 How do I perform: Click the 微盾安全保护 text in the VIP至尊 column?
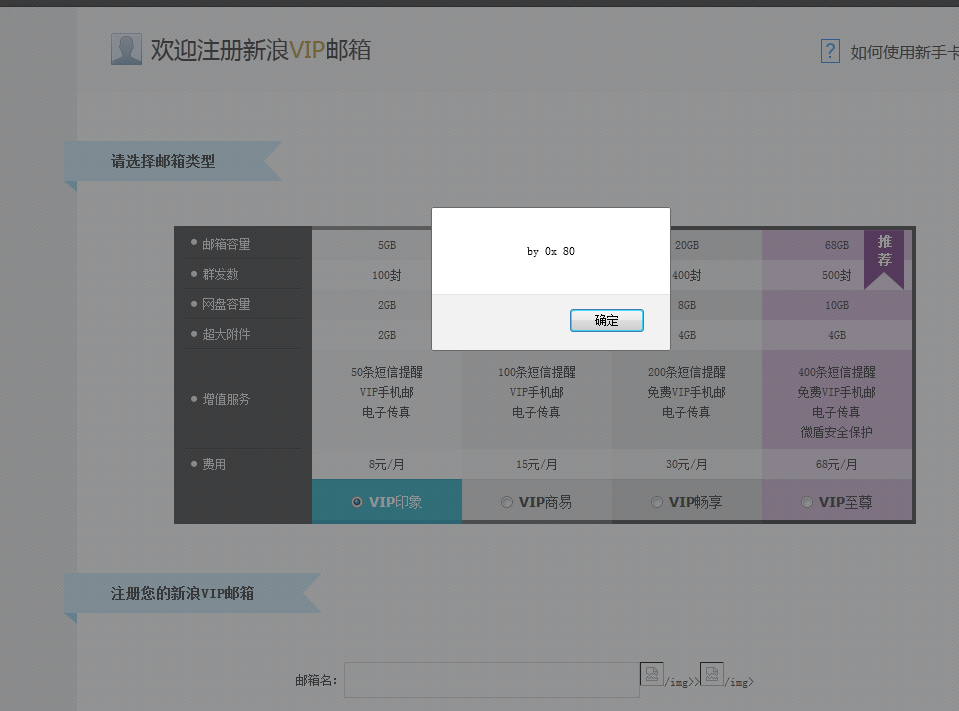[837, 432]
